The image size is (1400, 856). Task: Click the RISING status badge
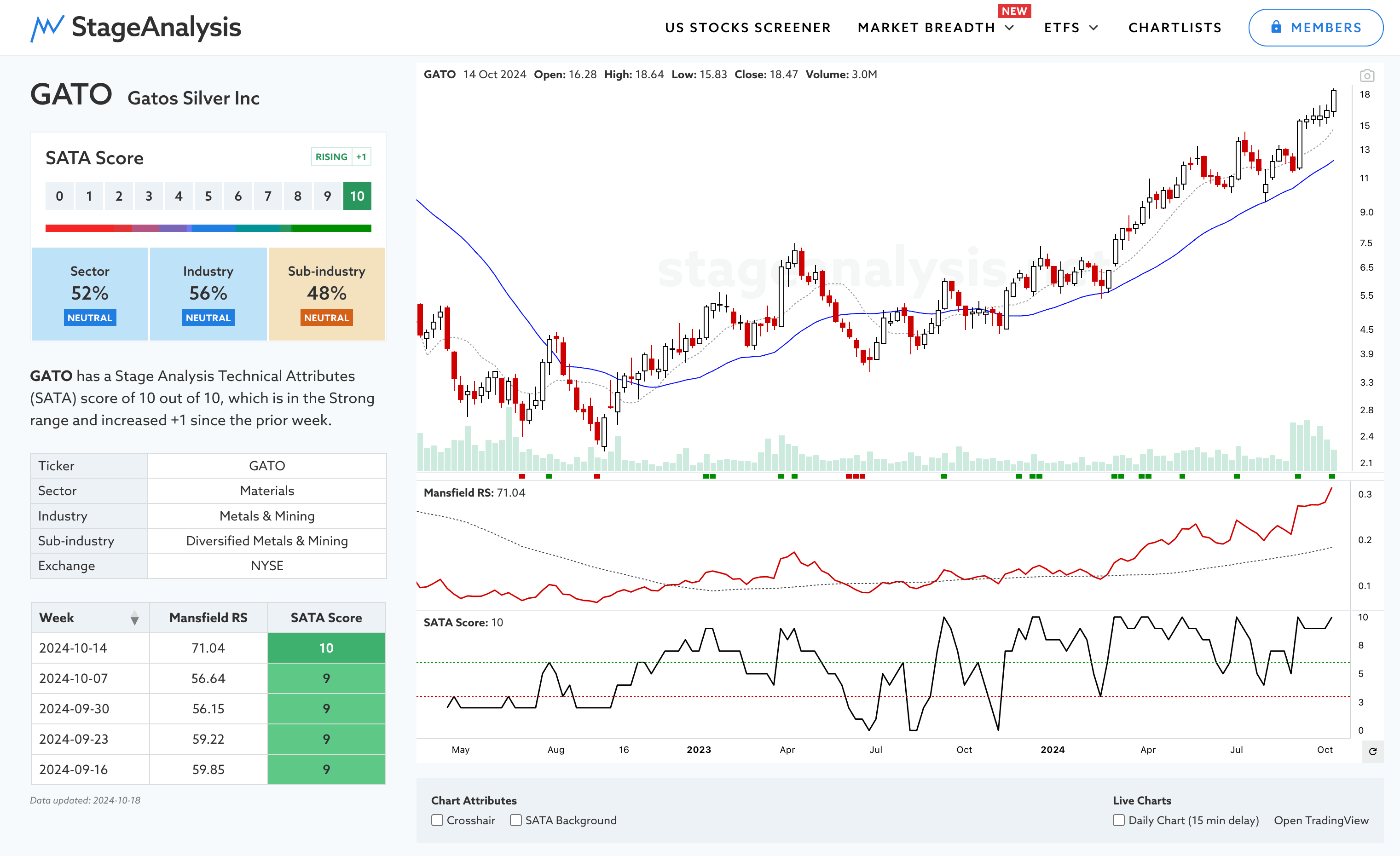click(331, 157)
